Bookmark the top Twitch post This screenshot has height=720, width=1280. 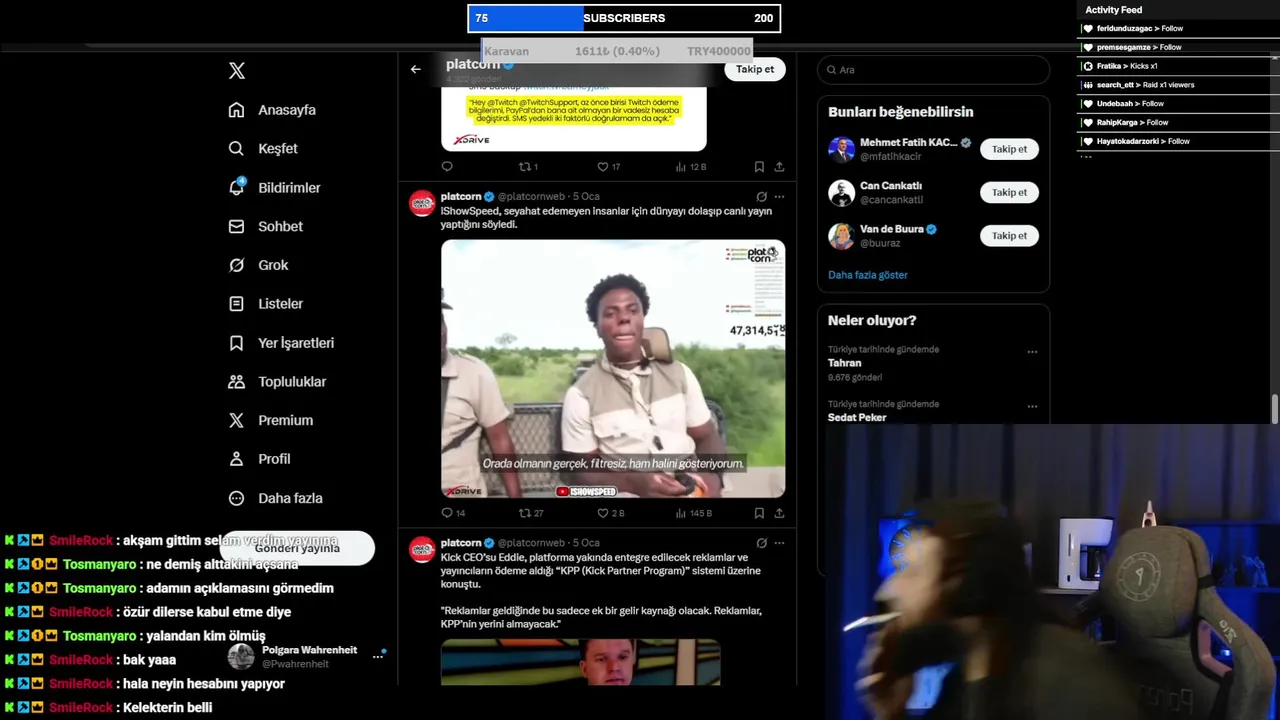coord(759,167)
